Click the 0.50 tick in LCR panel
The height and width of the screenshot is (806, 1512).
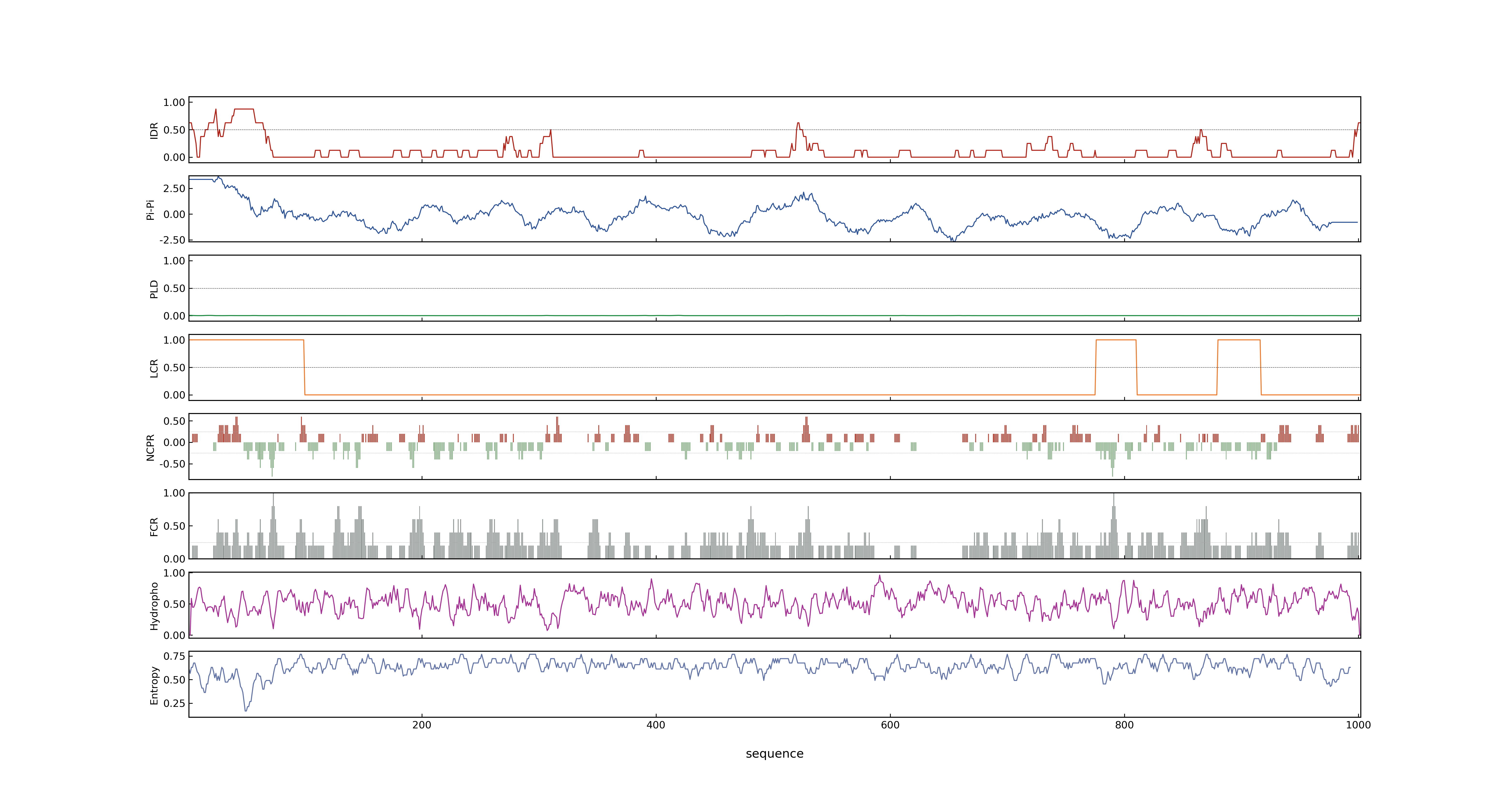coord(174,368)
